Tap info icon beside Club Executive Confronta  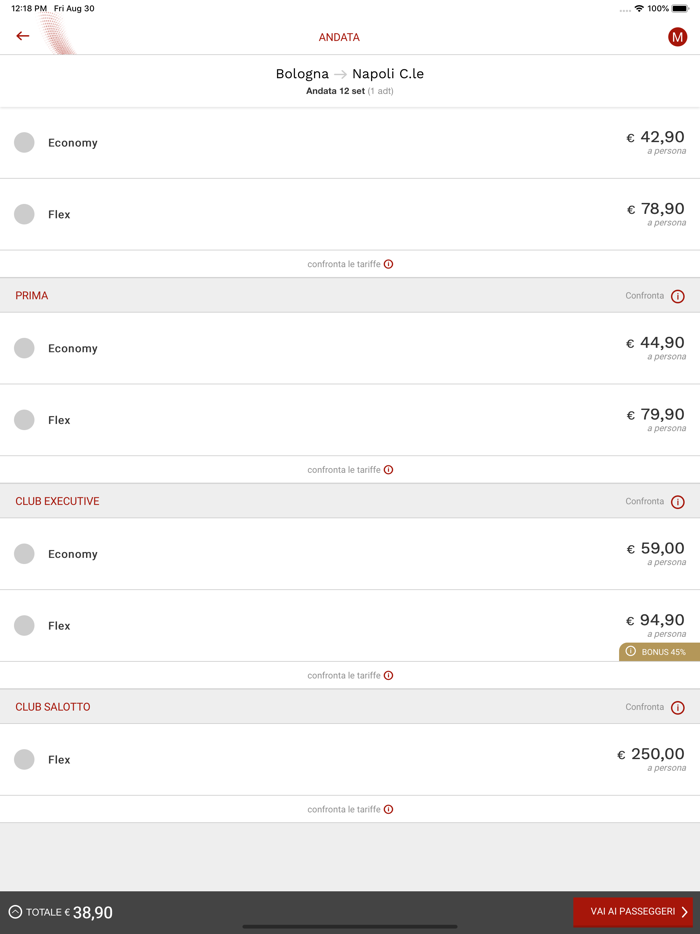tap(678, 502)
